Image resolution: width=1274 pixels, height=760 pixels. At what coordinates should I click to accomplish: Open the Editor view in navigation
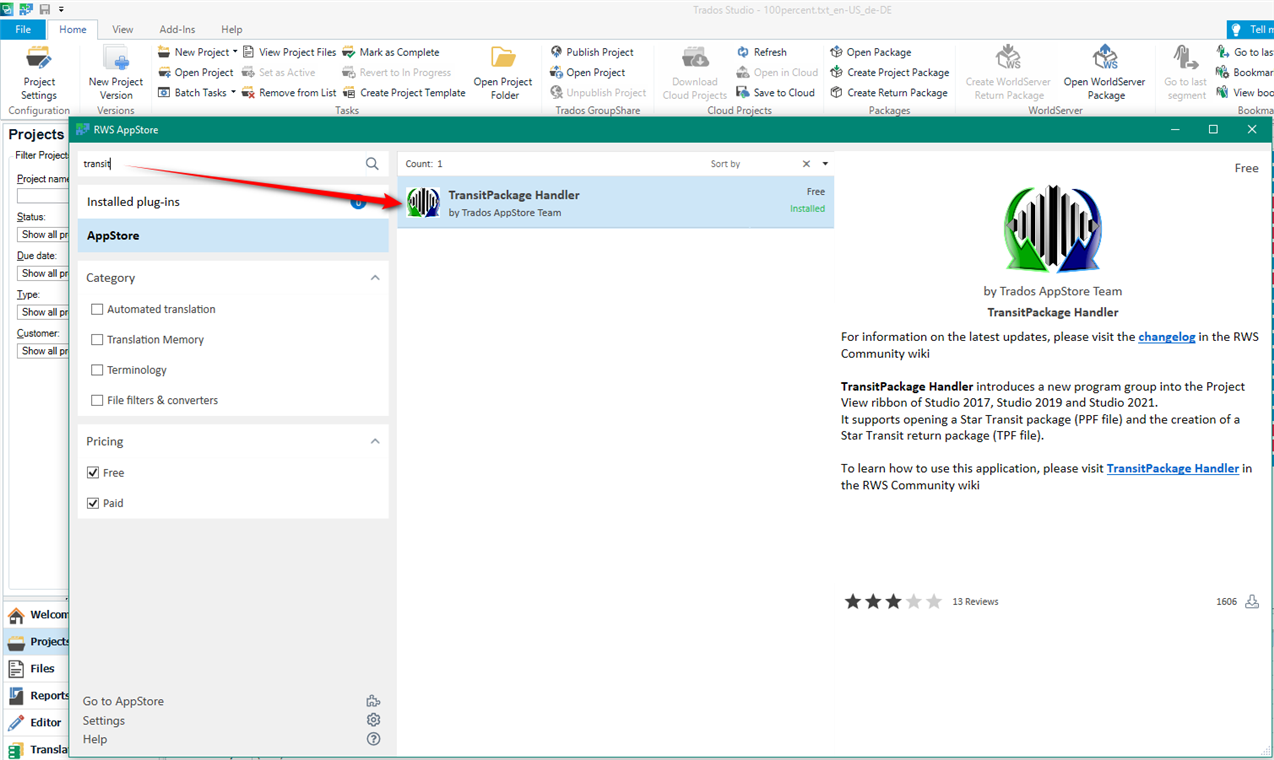coord(37,722)
